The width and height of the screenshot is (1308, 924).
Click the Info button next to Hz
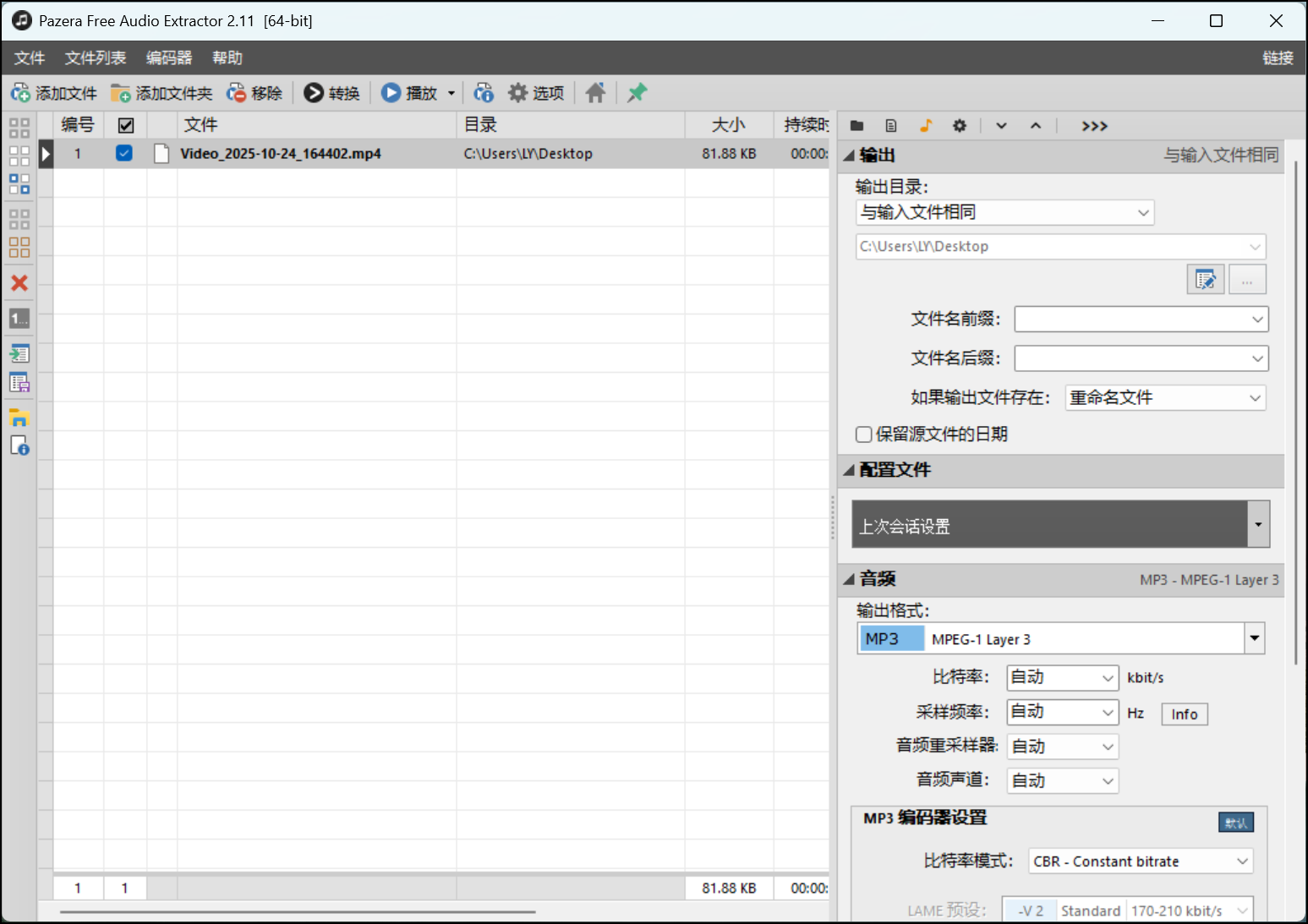point(1185,714)
